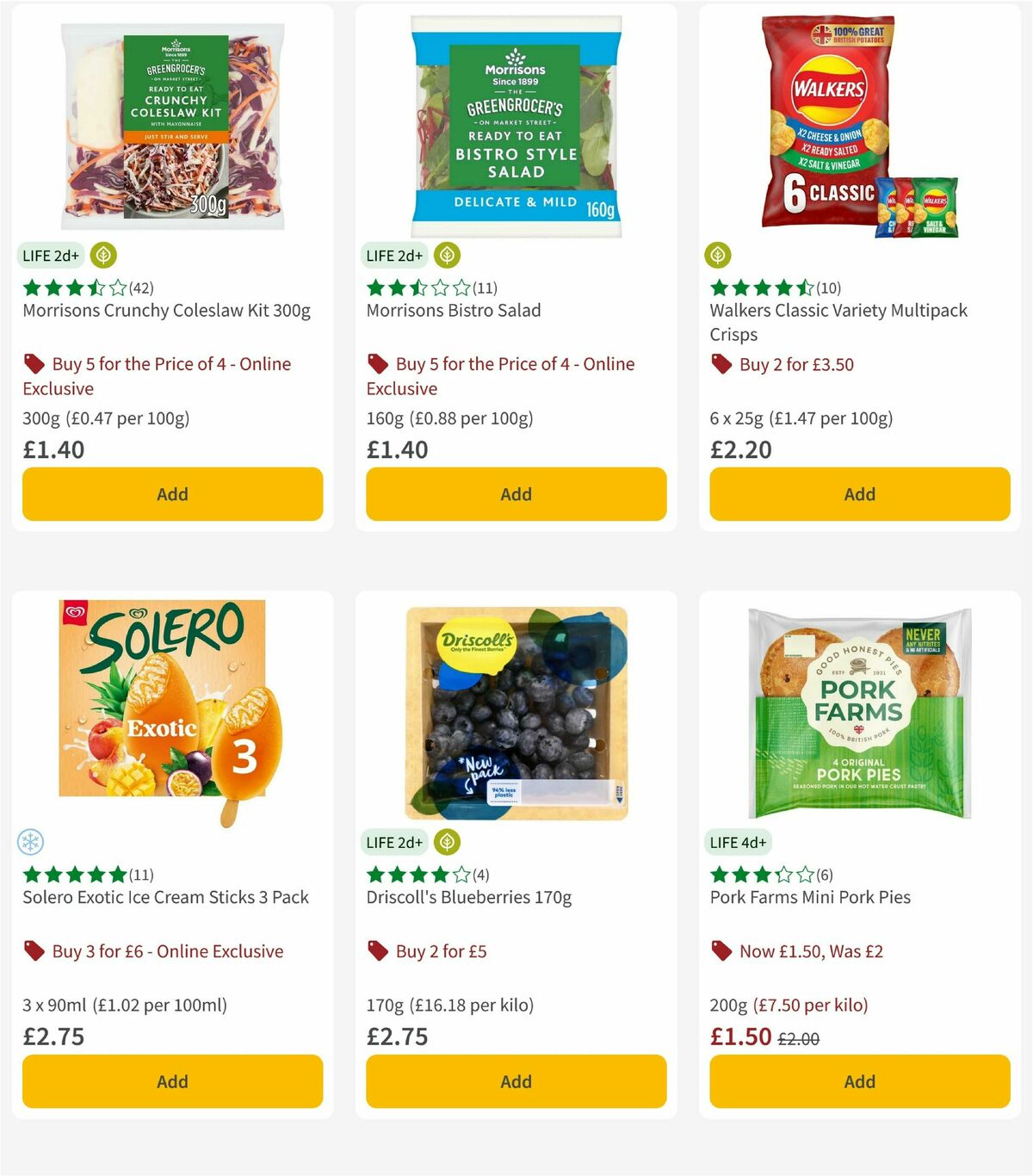
Task: Click the fifth star under Solero Exotic Ice Cream
Action: click(117, 874)
